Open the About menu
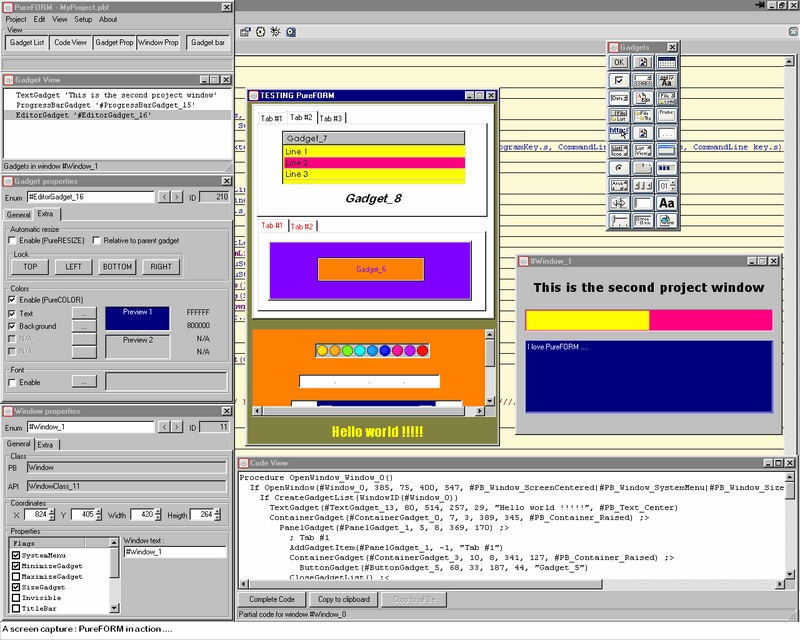The image size is (800, 640). point(108,19)
